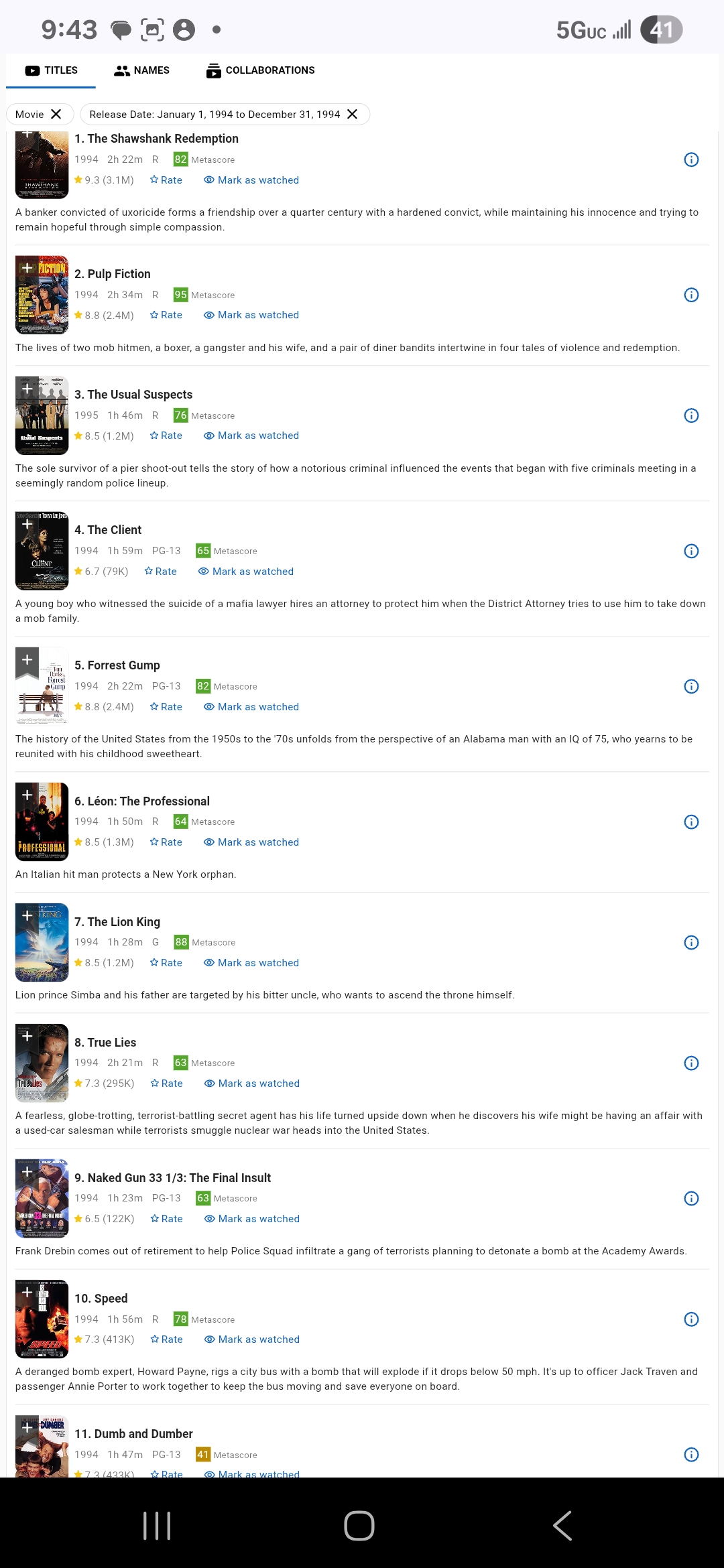Rate Pulp Fiction
This screenshot has height=1568, width=724.
tap(166, 315)
